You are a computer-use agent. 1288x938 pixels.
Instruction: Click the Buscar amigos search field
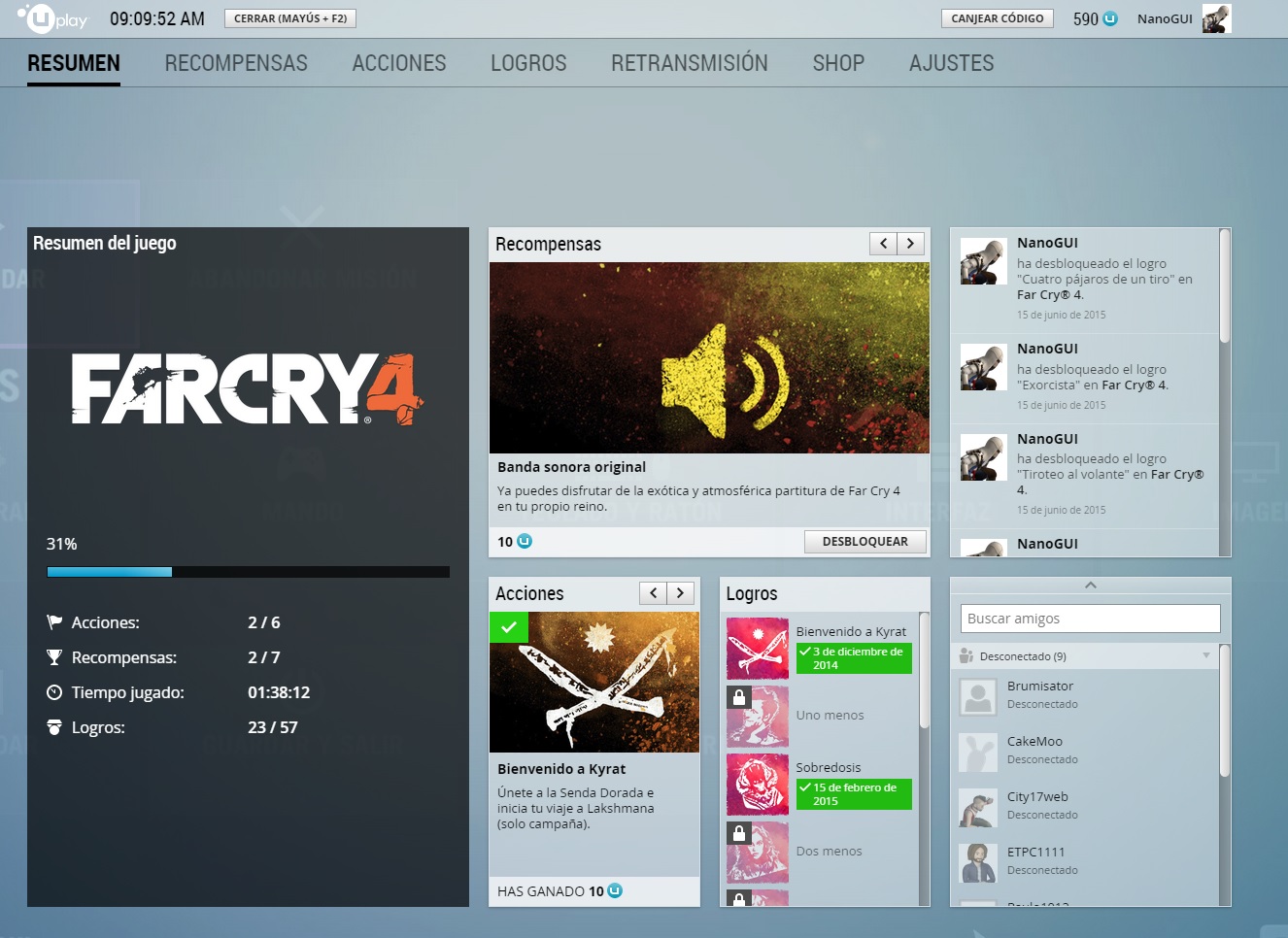tap(1090, 619)
